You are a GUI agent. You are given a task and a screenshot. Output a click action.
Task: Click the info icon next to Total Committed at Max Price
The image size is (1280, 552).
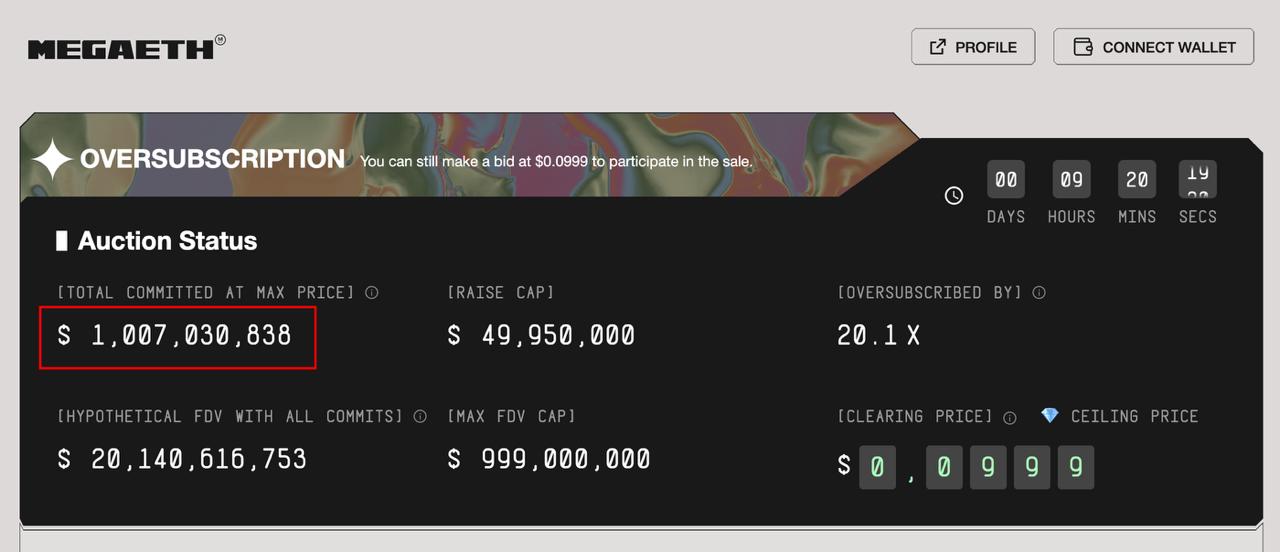372,293
